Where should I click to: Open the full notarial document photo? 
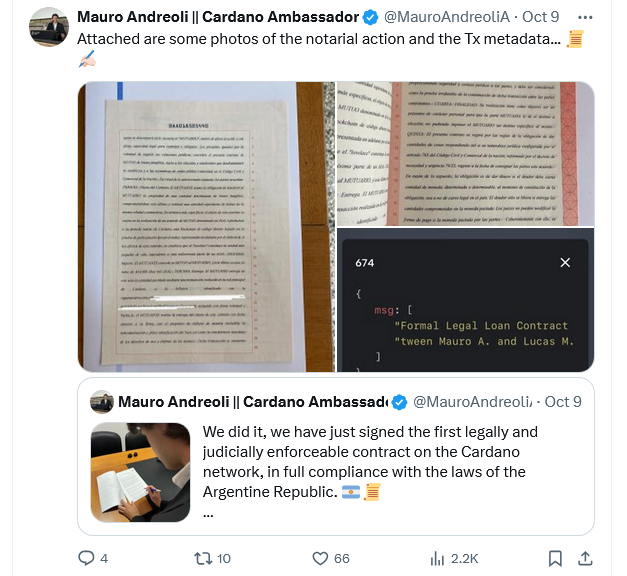[206, 227]
